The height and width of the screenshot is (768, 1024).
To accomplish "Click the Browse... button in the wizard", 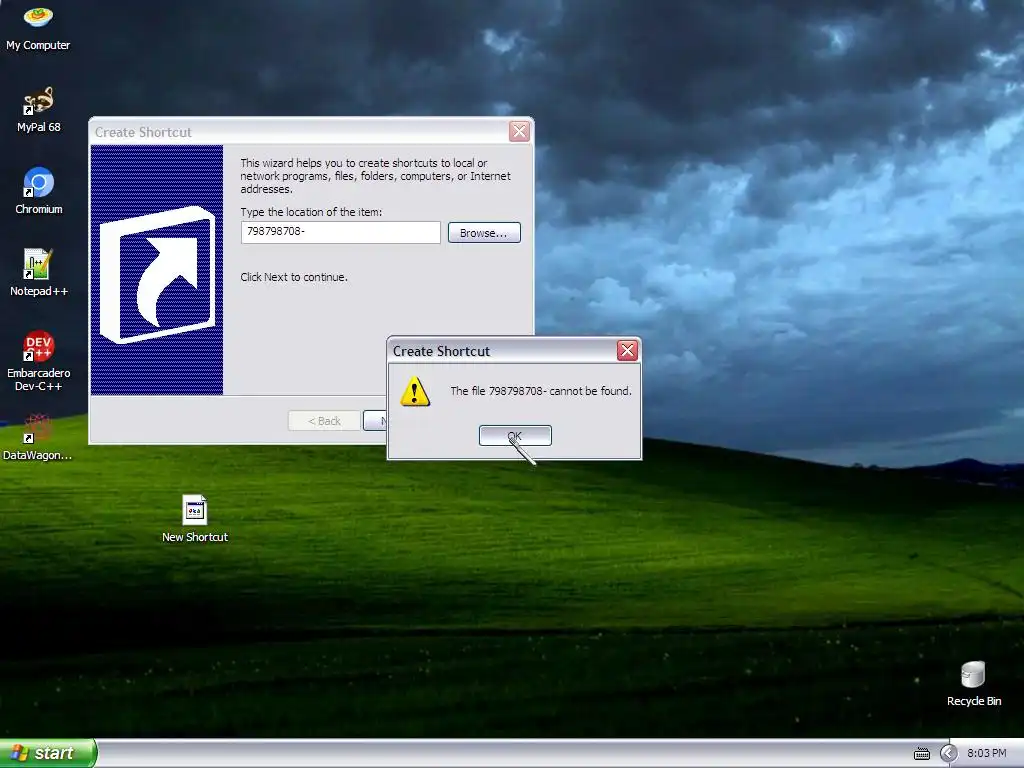I will (484, 232).
